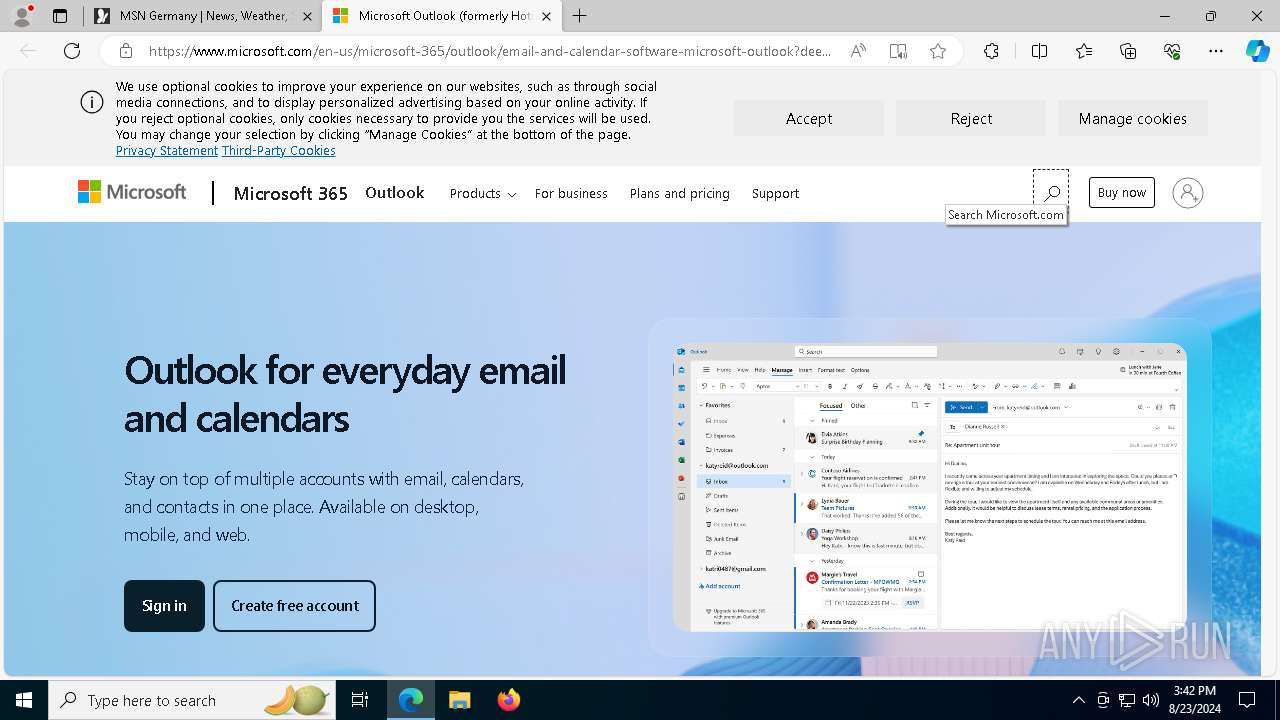The width and height of the screenshot is (1280, 720).
Task: Click the Outlook app preview image
Action: click(930, 487)
